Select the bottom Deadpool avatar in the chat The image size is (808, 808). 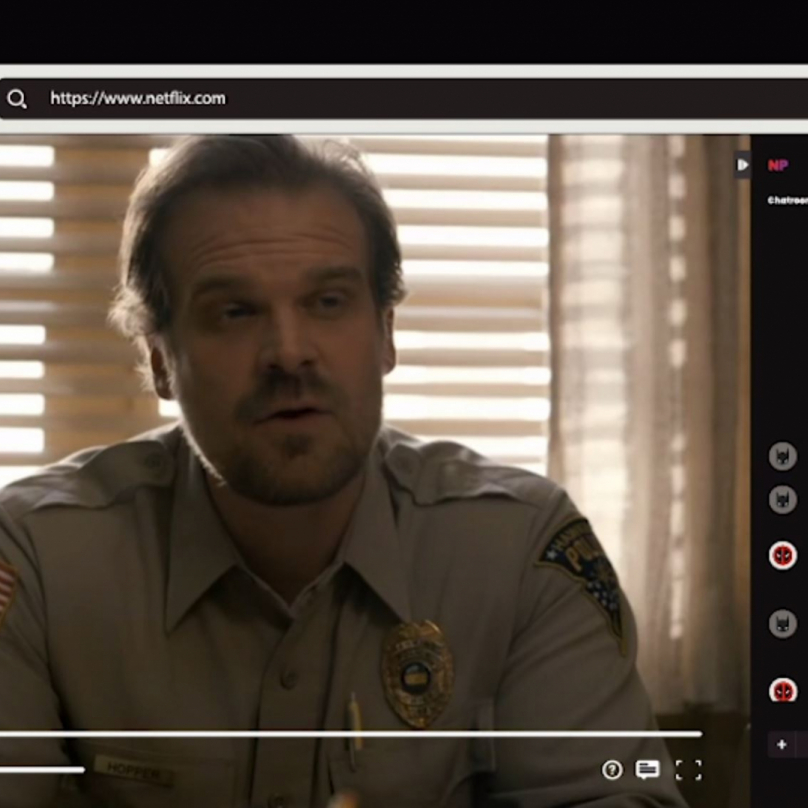[x=783, y=691]
